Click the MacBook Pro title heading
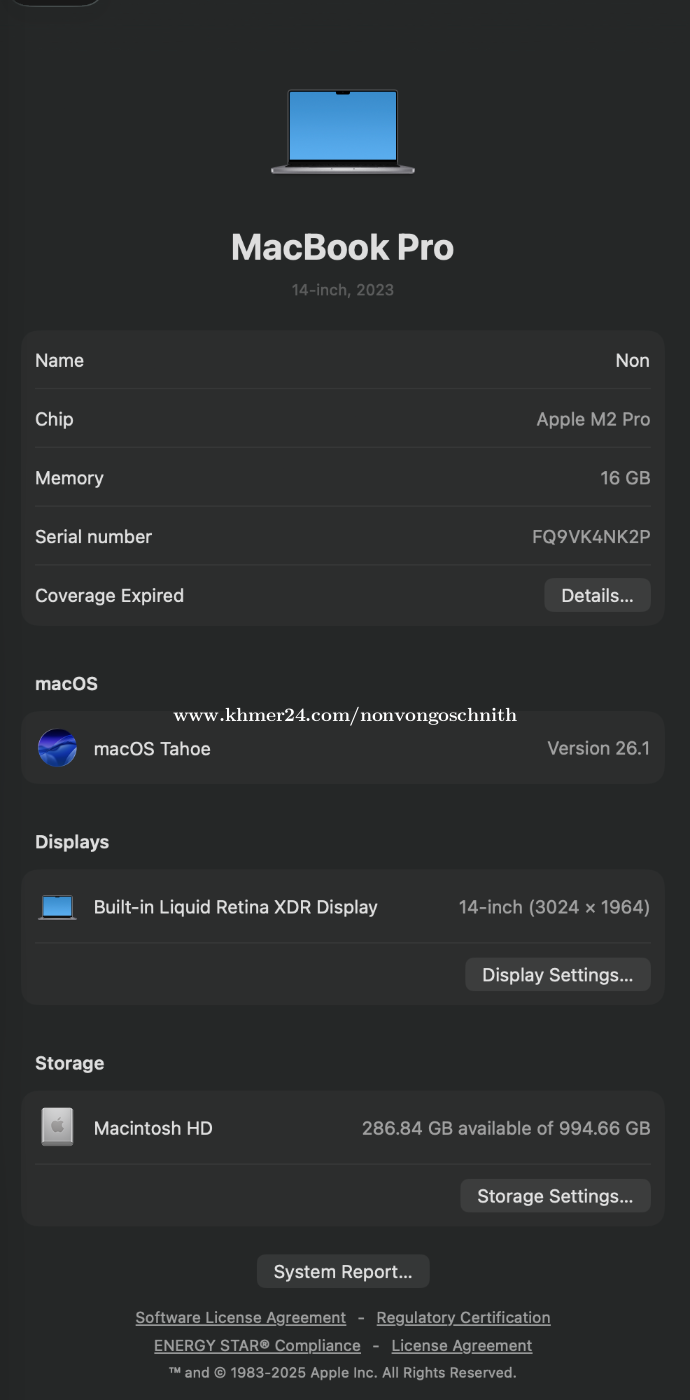690x1400 pixels. pyautogui.click(x=343, y=247)
